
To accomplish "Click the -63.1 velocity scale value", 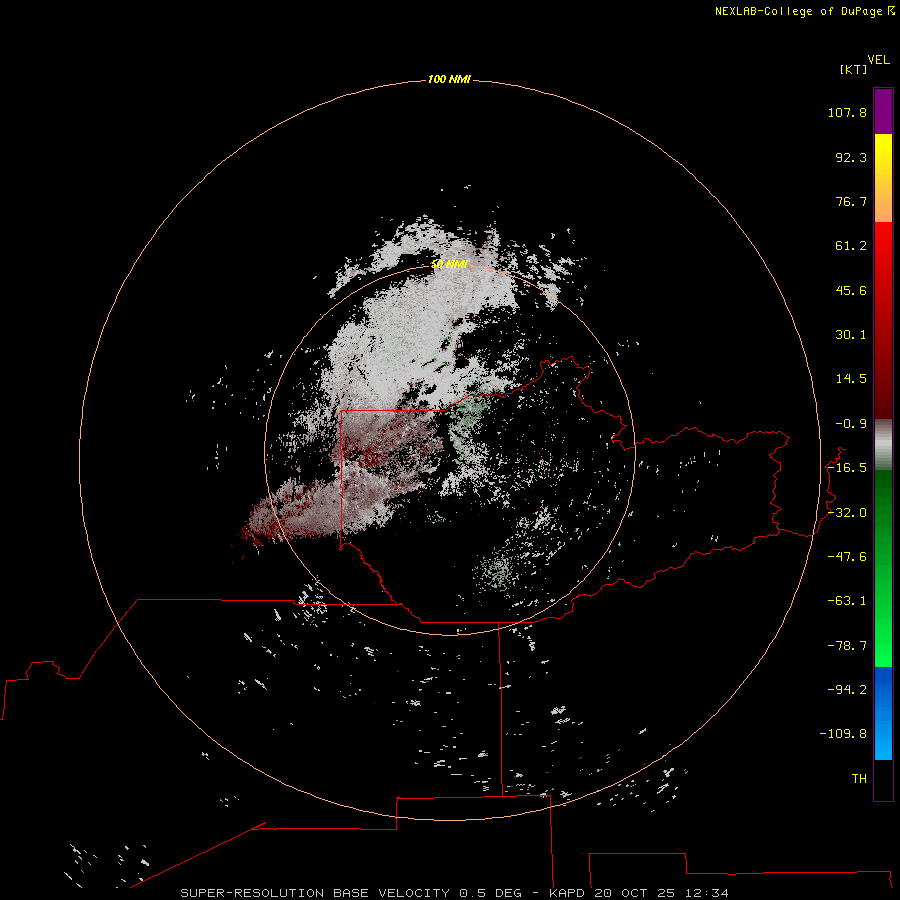I will click(x=847, y=601).
